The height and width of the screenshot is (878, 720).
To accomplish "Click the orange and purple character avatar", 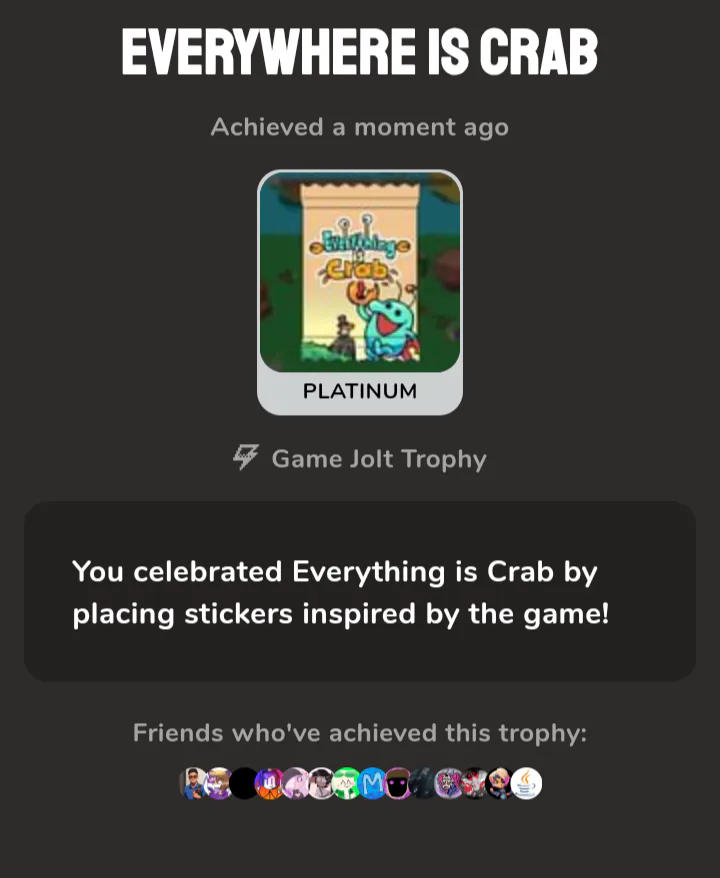I will [x=269, y=783].
